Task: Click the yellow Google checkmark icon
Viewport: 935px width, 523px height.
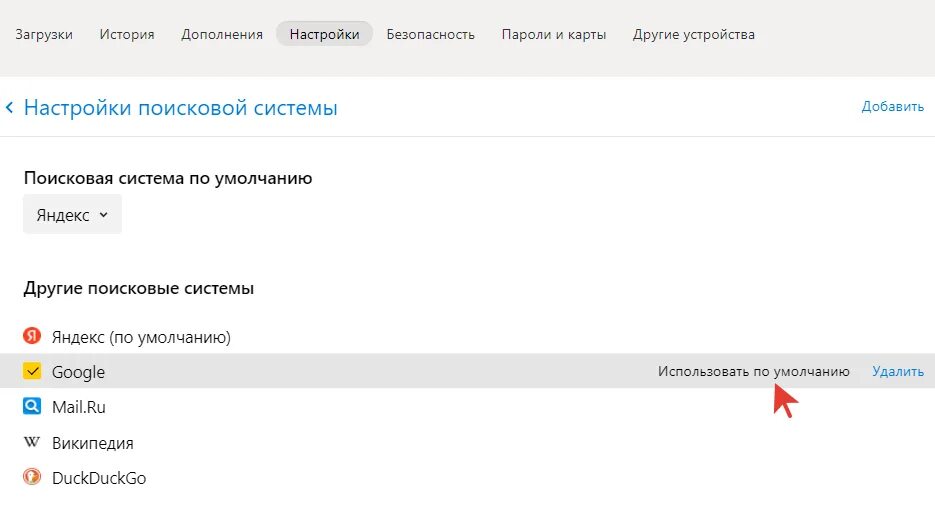Action: 32,371
